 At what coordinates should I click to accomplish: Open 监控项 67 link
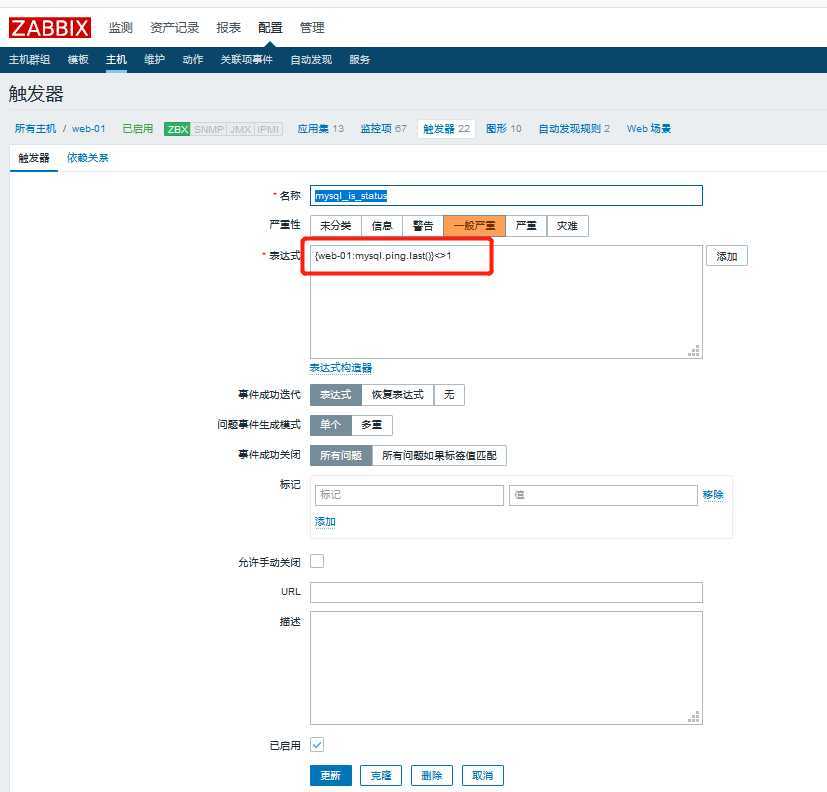click(x=383, y=129)
